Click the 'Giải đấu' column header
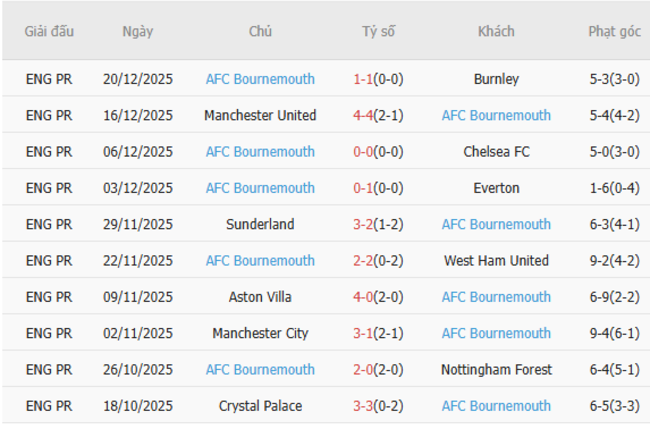This screenshot has height=429, width=650. 49,32
